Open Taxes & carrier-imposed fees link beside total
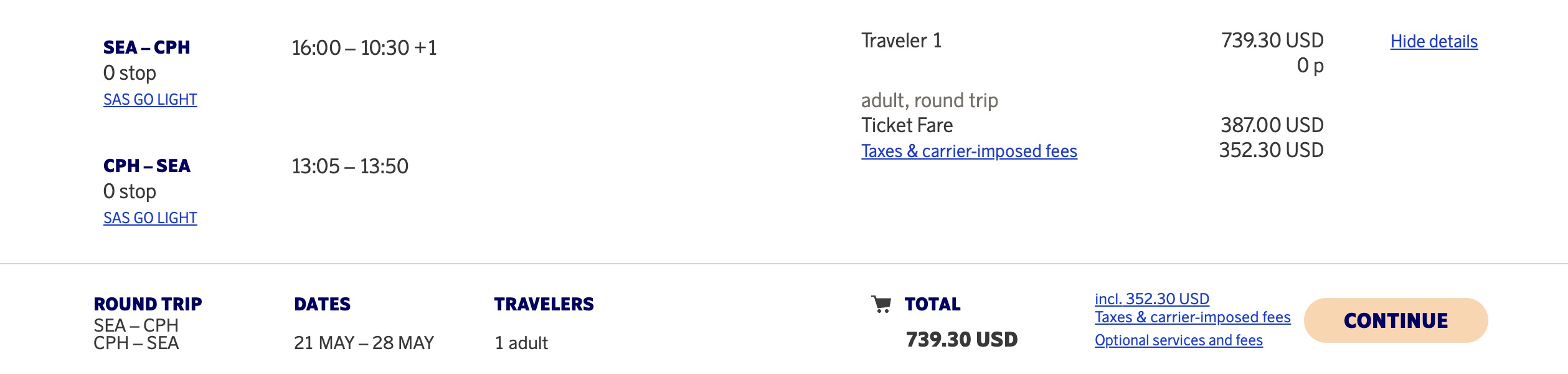The image size is (1568, 374). coord(1192,317)
